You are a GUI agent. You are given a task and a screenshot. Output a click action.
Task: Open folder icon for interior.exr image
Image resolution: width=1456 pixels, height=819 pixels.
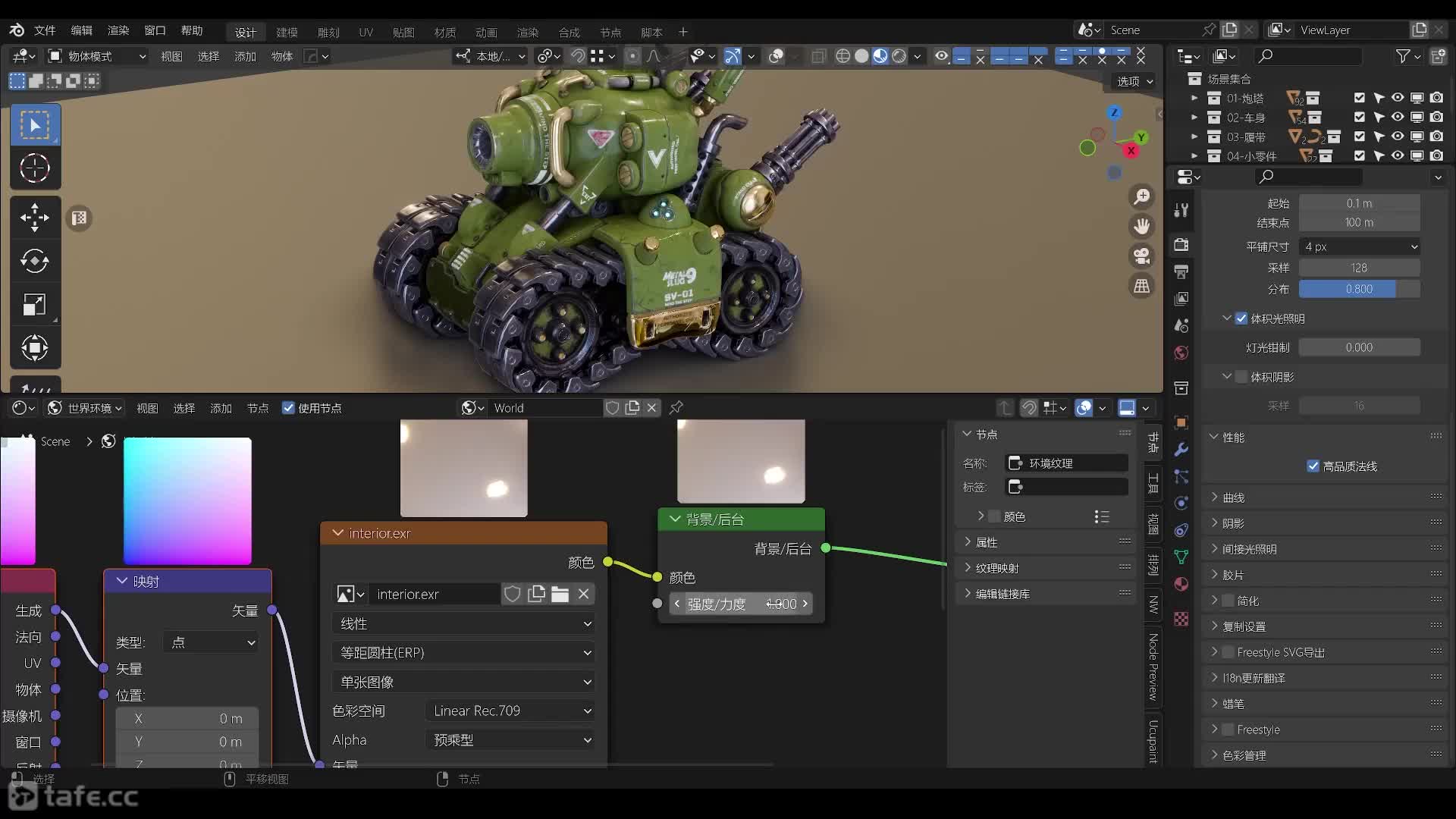click(x=560, y=595)
